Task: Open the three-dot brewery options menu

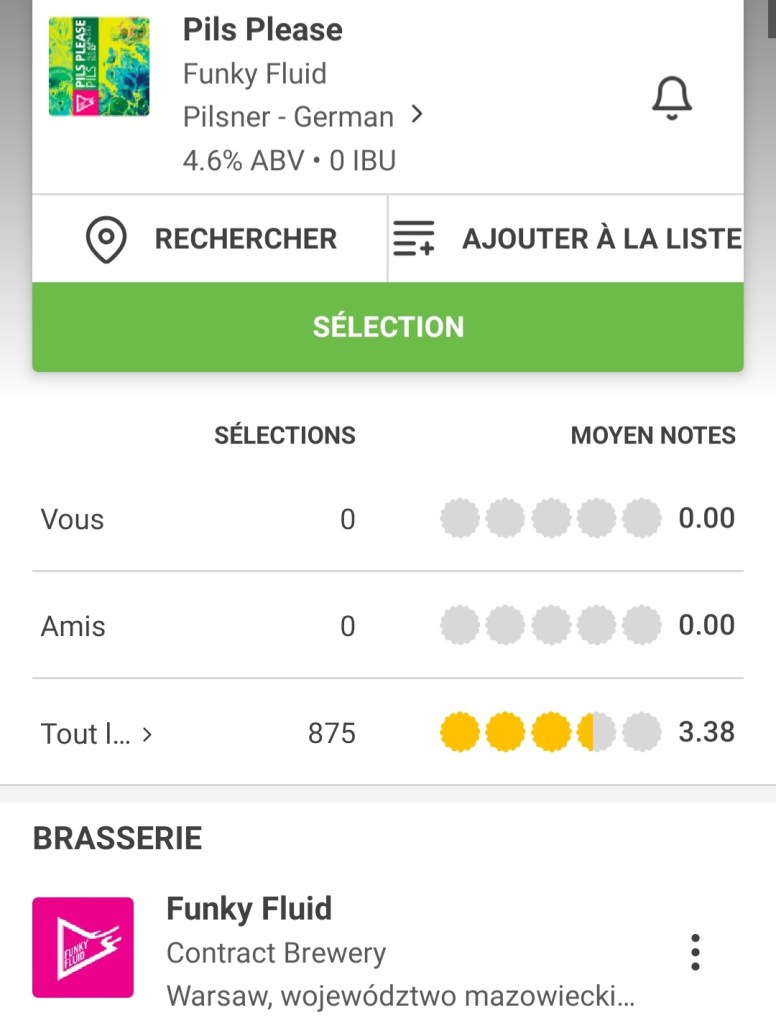Action: coord(695,952)
